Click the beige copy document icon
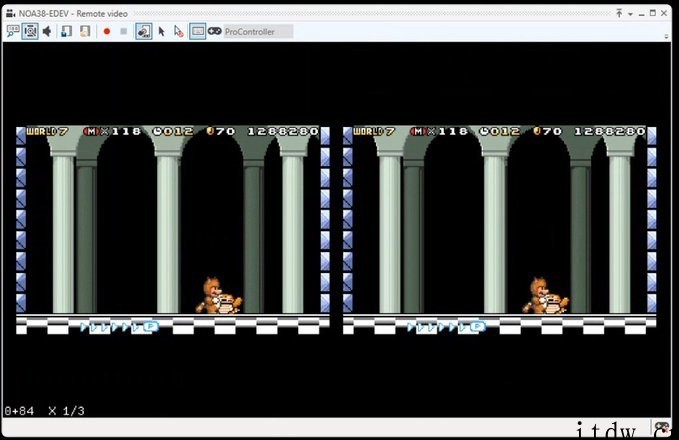 tap(85, 31)
